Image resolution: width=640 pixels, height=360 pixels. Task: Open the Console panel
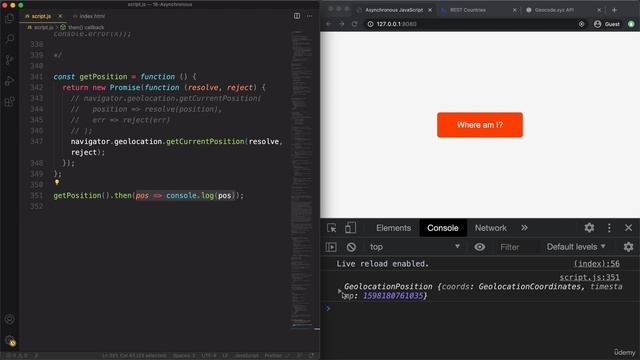click(442, 228)
